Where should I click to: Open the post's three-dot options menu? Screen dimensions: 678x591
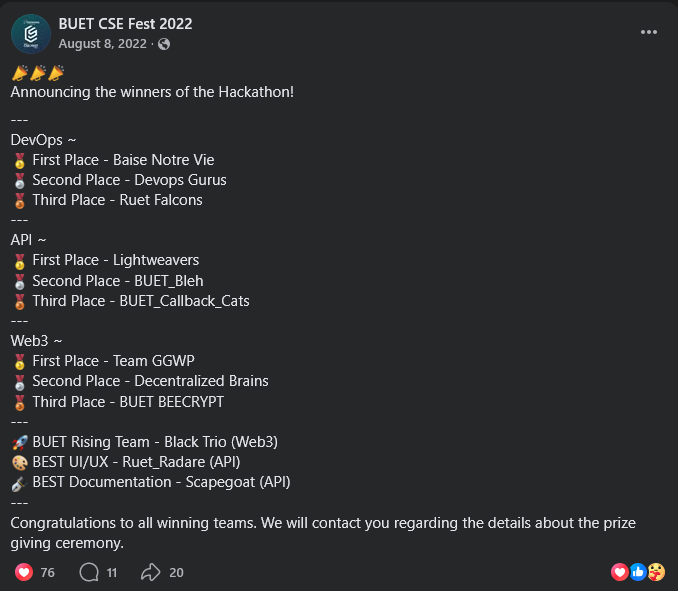coord(649,32)
